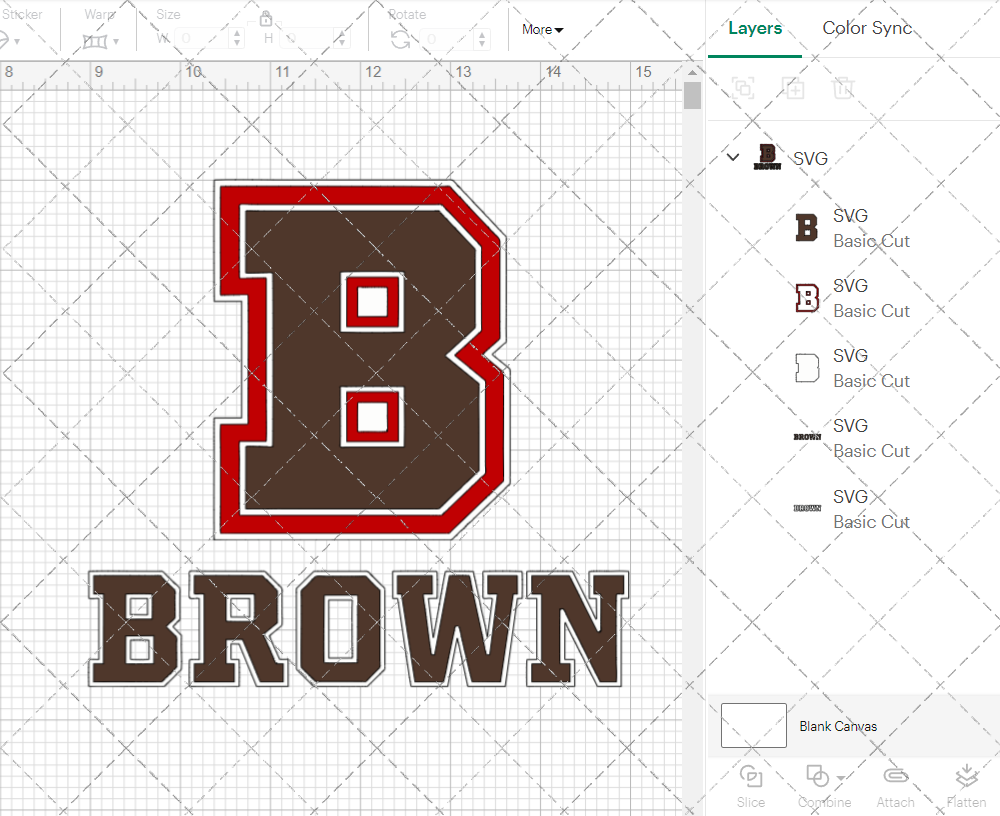The height and width of the screenshot is (816, 1000).
Task: Click the group layers icon
Action: click(744, 88)
